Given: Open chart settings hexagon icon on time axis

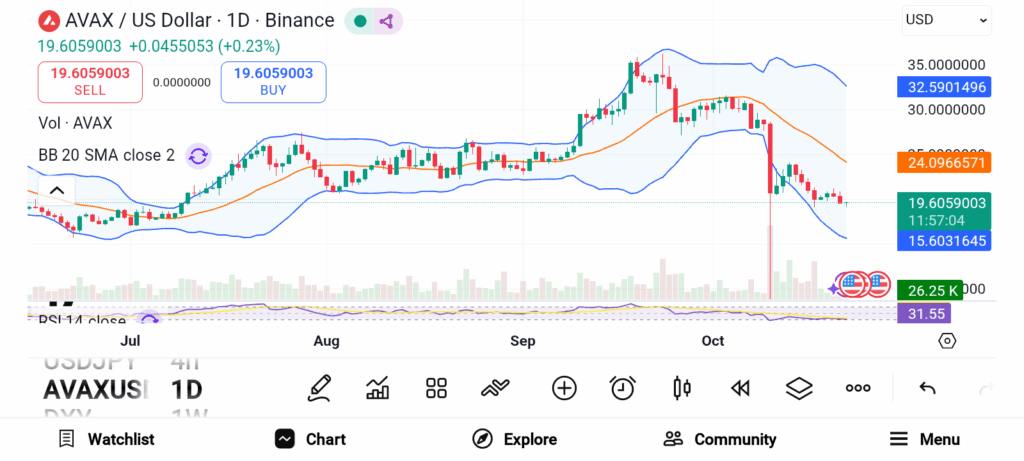Looking at the screenshot, I should (947, 341).
